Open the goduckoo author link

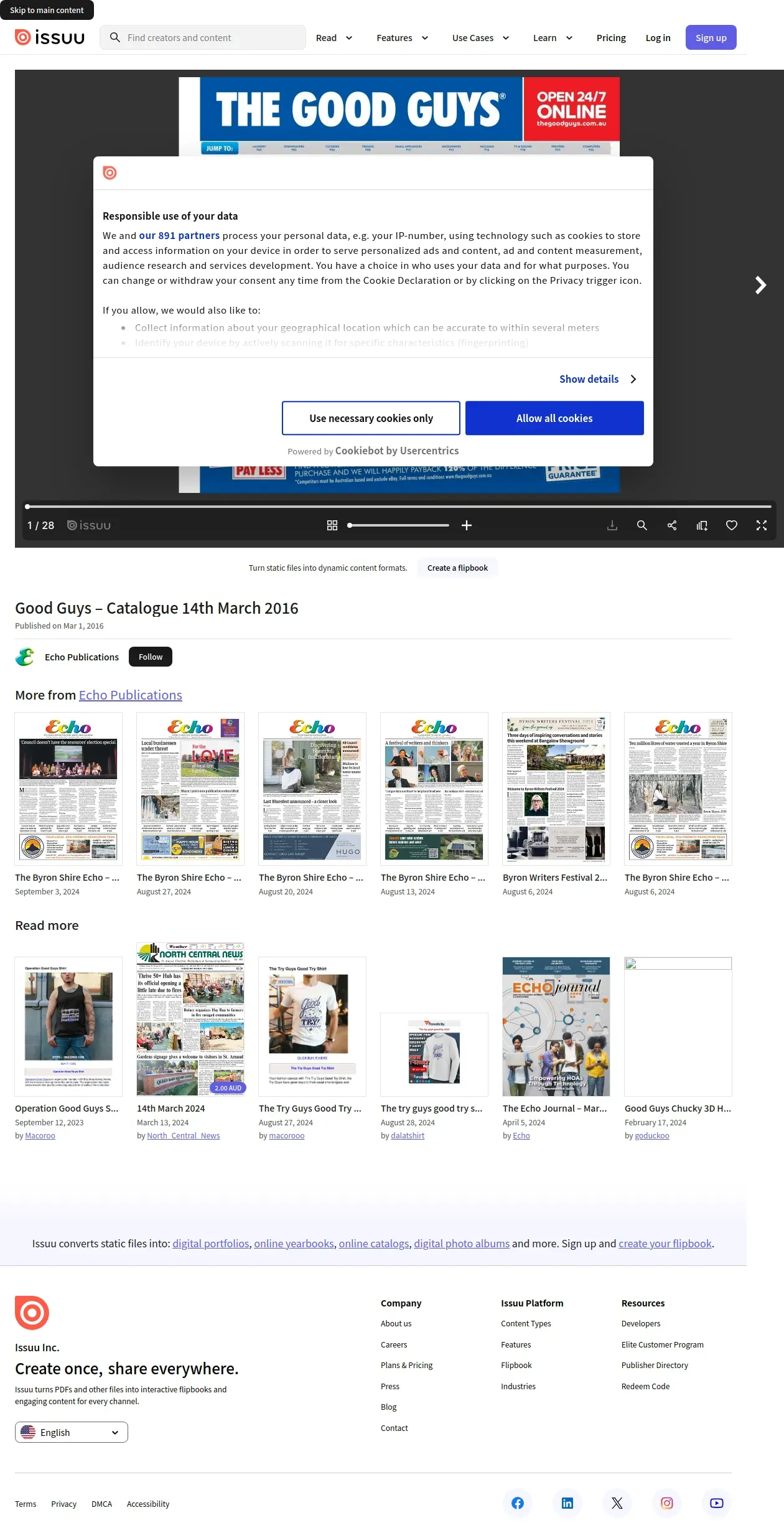652,1135
